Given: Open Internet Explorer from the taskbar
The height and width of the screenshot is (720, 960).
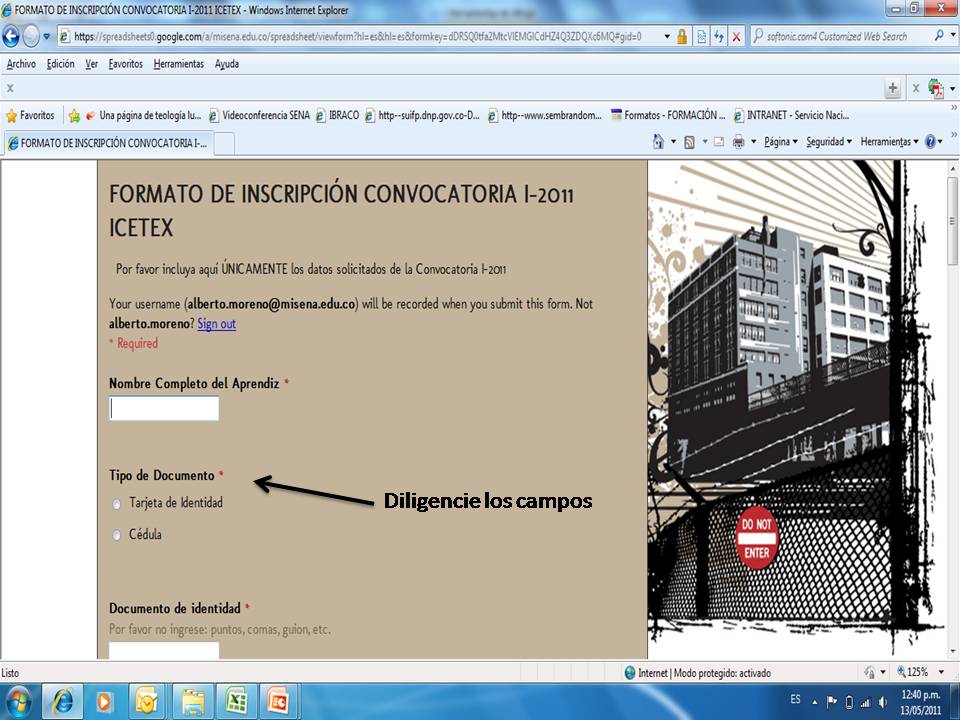Looking at the screenshot, I should coord(62,702).
